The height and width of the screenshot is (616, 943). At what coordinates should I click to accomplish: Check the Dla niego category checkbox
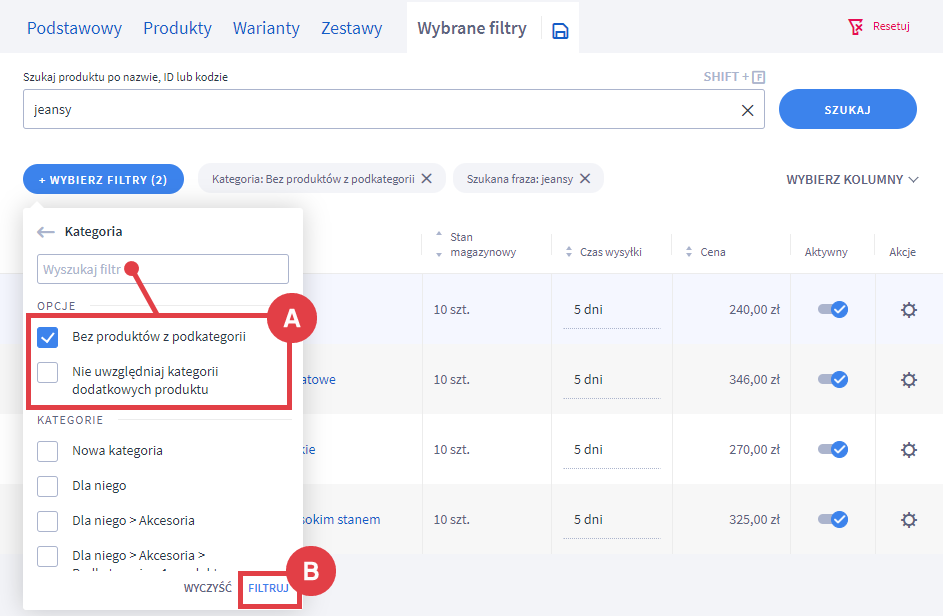pyautogui.click(x=48, y=486)
